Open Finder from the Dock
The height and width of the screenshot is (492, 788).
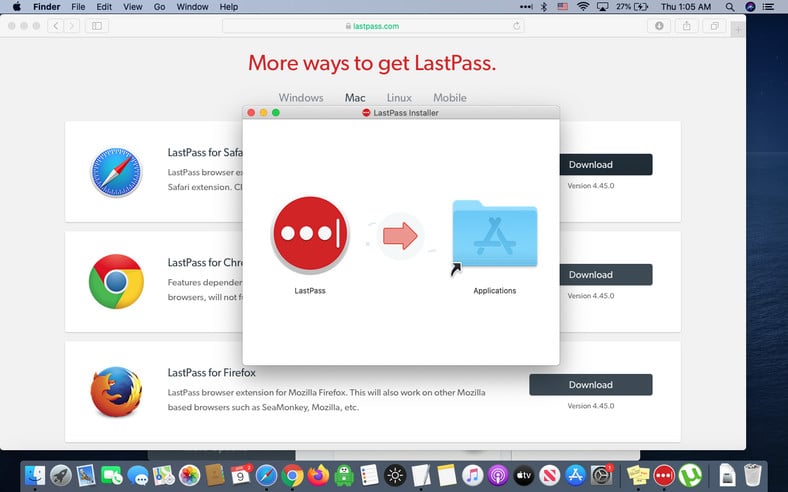[35, 475]
